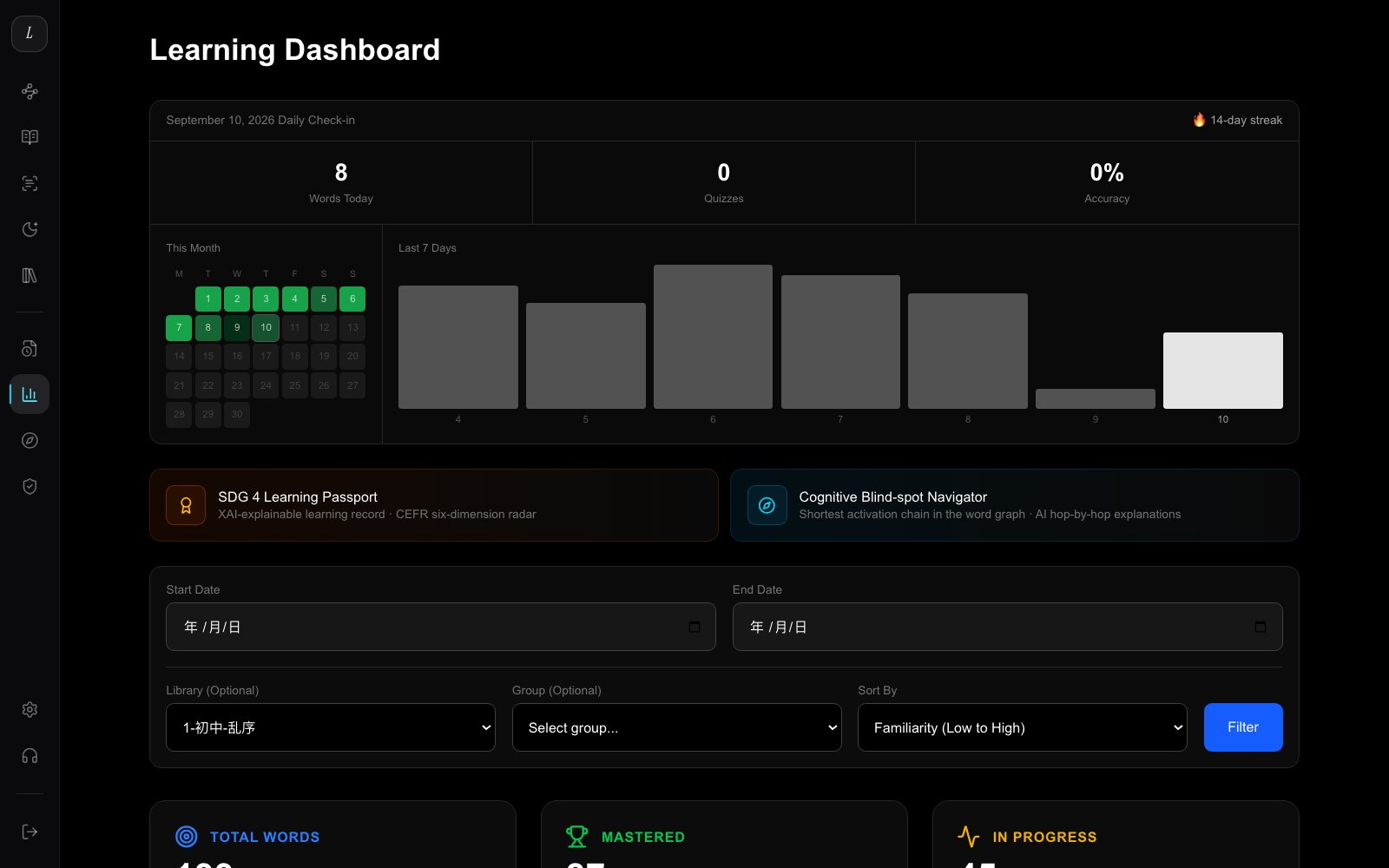Click the blue Filter button
Screen dimensions: 1389x868
pyautogui.click(x=1243, y=727)
